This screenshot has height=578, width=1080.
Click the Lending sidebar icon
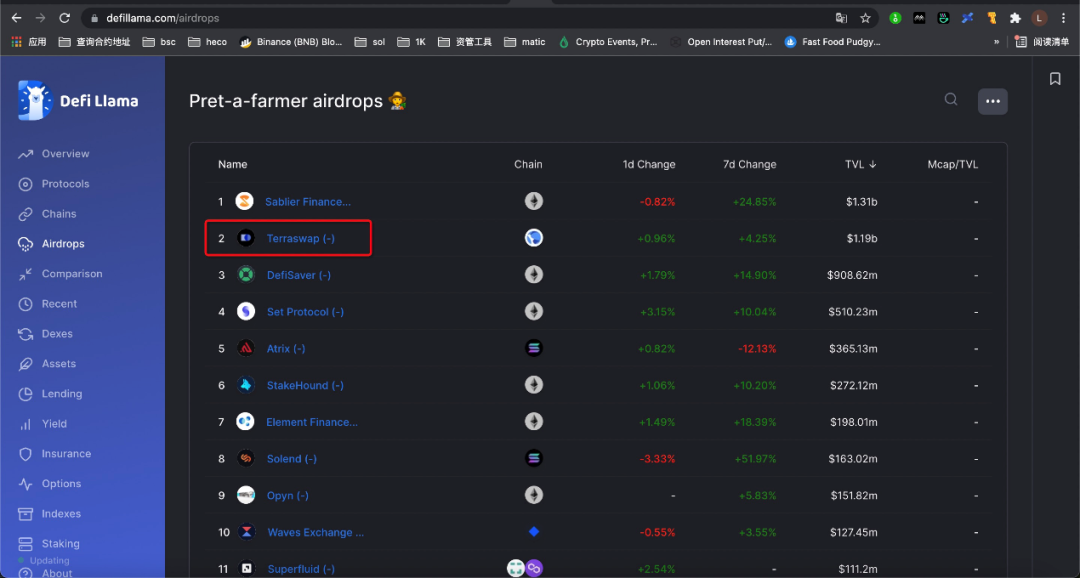point(26,394)
